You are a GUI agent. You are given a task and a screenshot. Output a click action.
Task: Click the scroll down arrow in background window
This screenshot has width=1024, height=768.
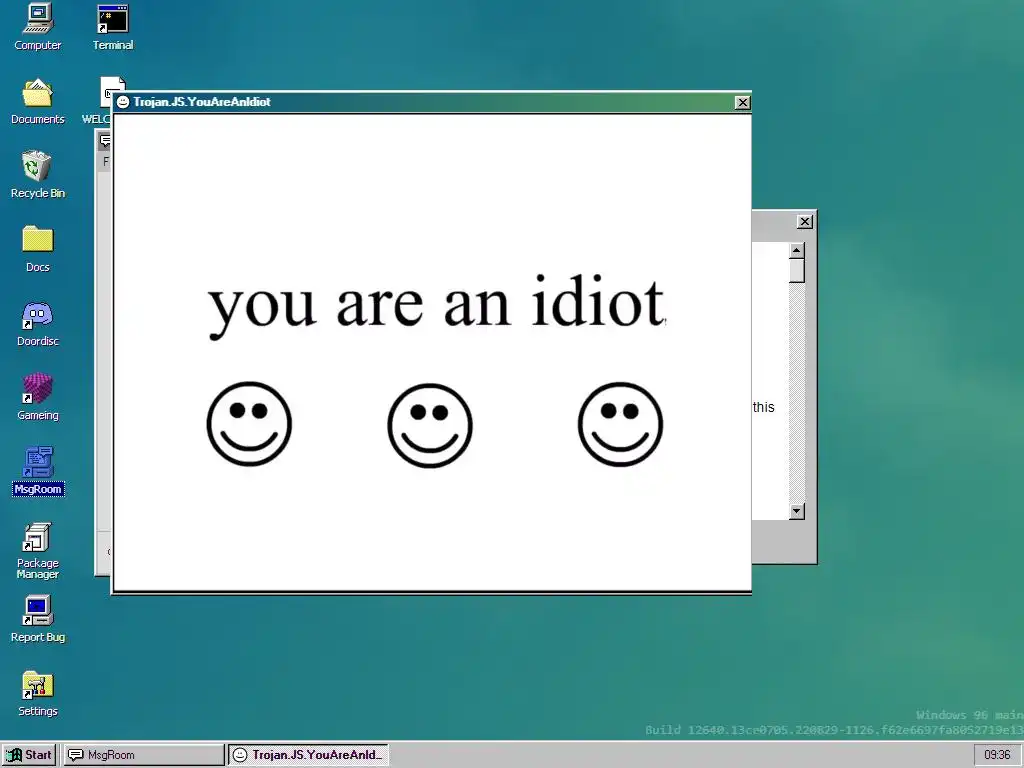click(x=796, y=511)
